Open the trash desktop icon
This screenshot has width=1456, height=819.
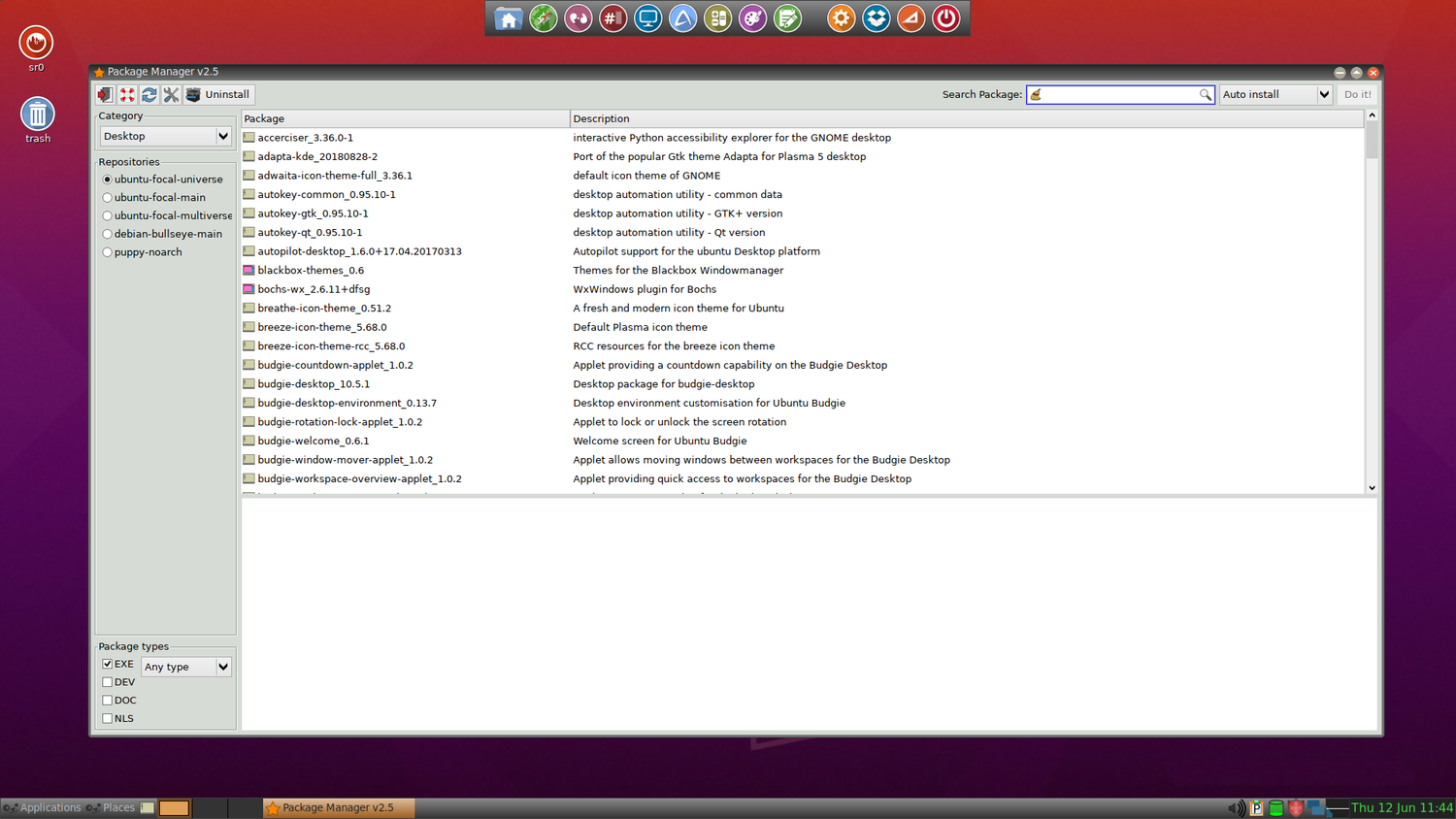tap(37, 120)
